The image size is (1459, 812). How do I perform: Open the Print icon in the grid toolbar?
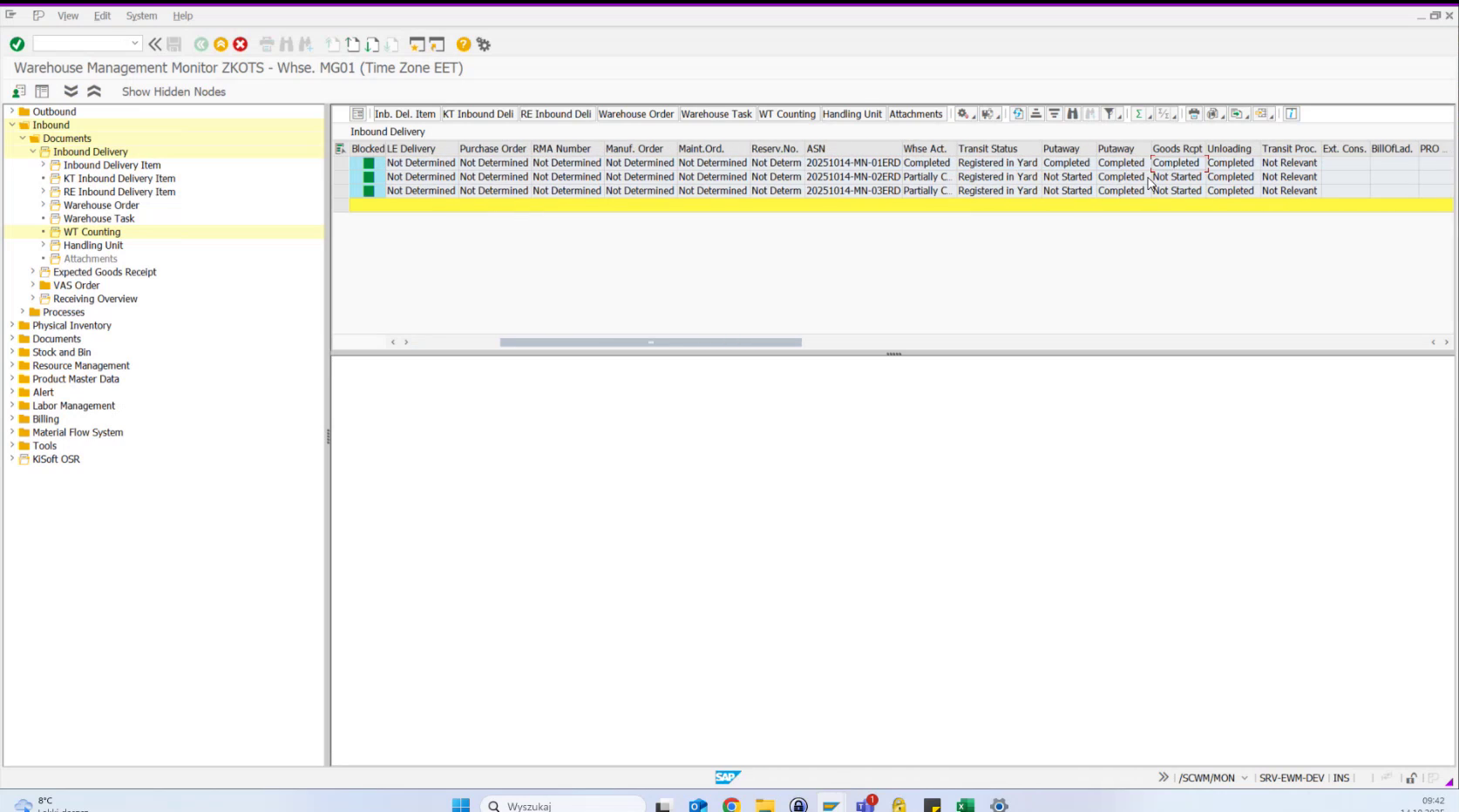point(1194,113)
